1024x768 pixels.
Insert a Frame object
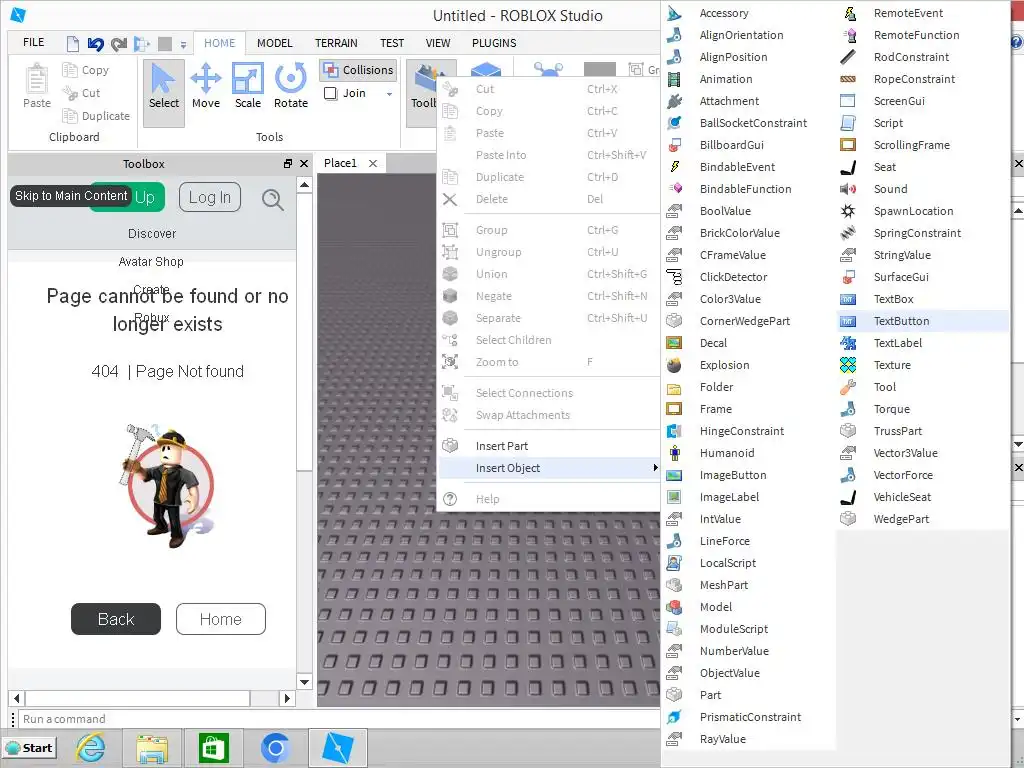tap(748, 409)
